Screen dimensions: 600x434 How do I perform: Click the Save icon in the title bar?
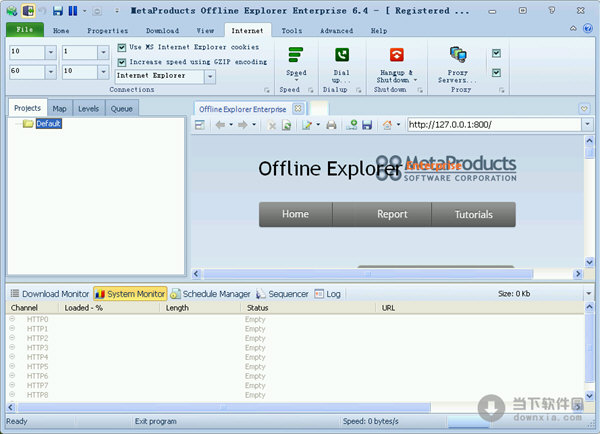(x=58, y=11)
